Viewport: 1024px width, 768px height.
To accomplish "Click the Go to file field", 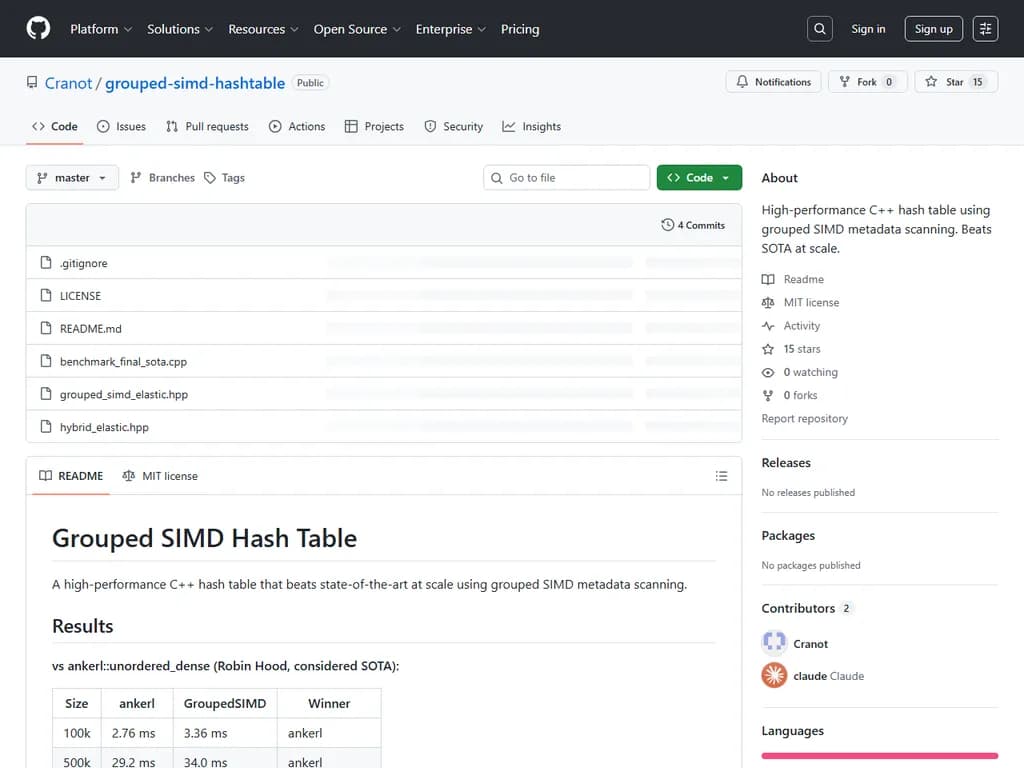I will (x=566, y=176).
